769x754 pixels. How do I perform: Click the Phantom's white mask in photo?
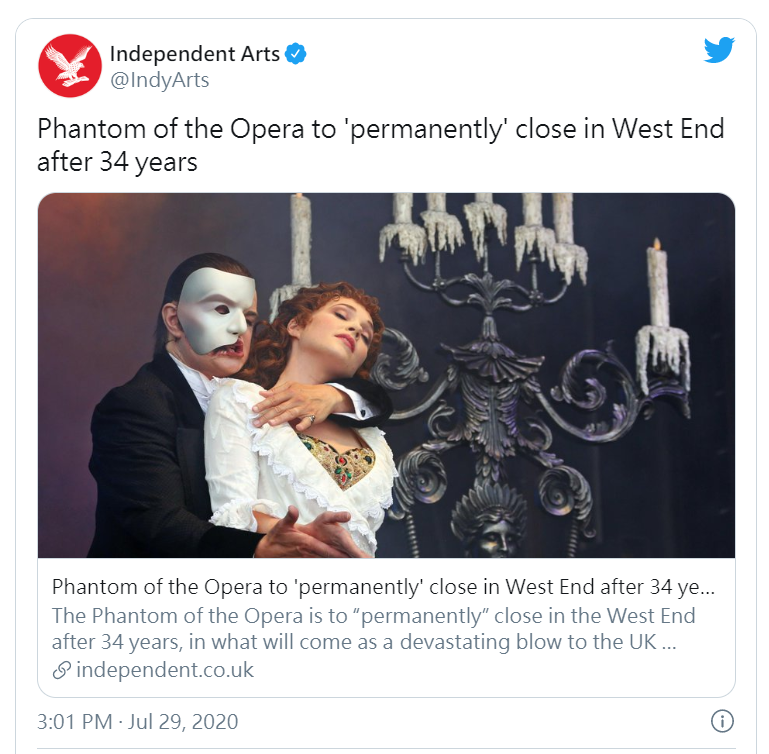pos(215,310)
